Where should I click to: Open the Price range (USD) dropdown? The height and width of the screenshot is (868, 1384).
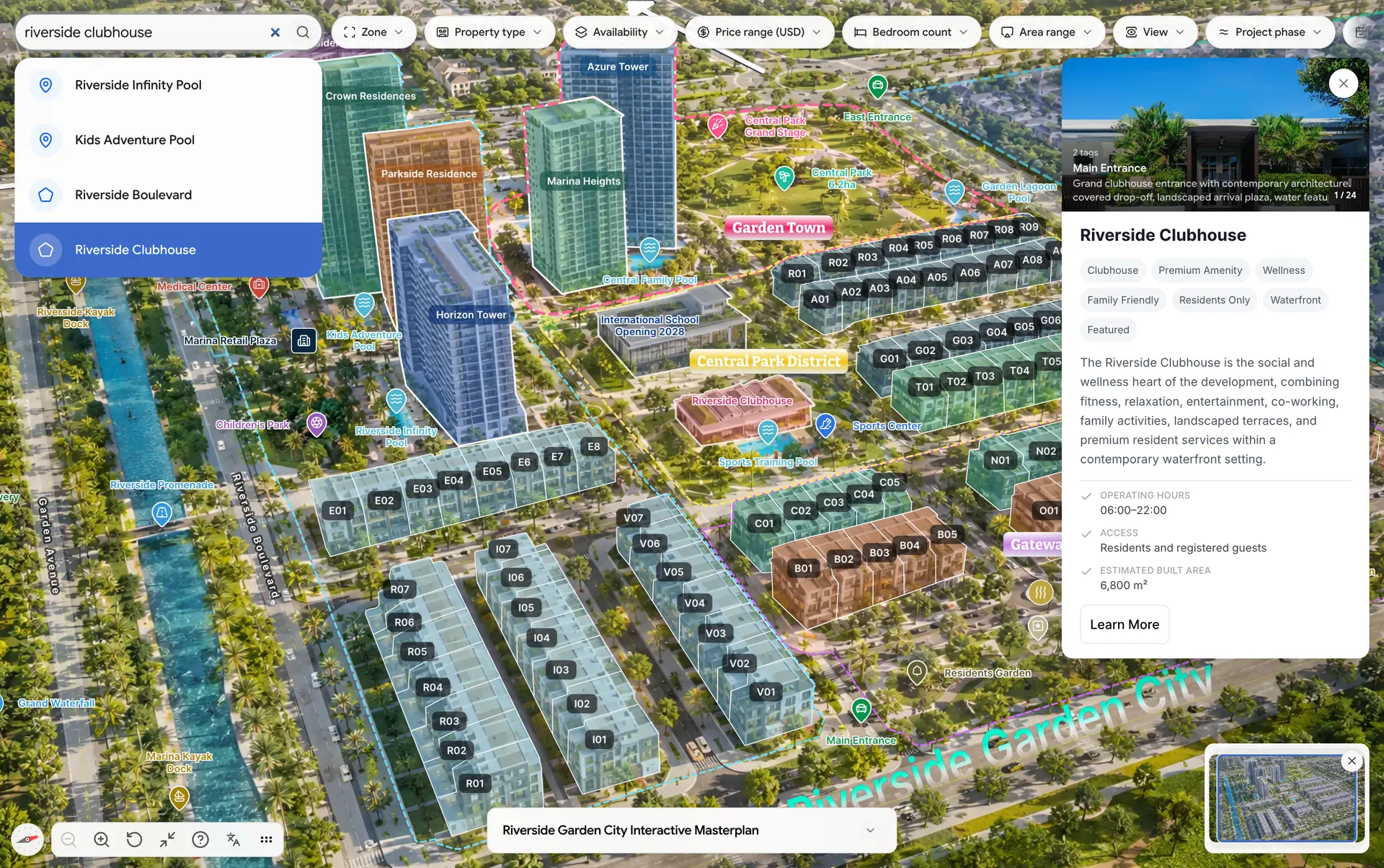(x=759, y=32)
